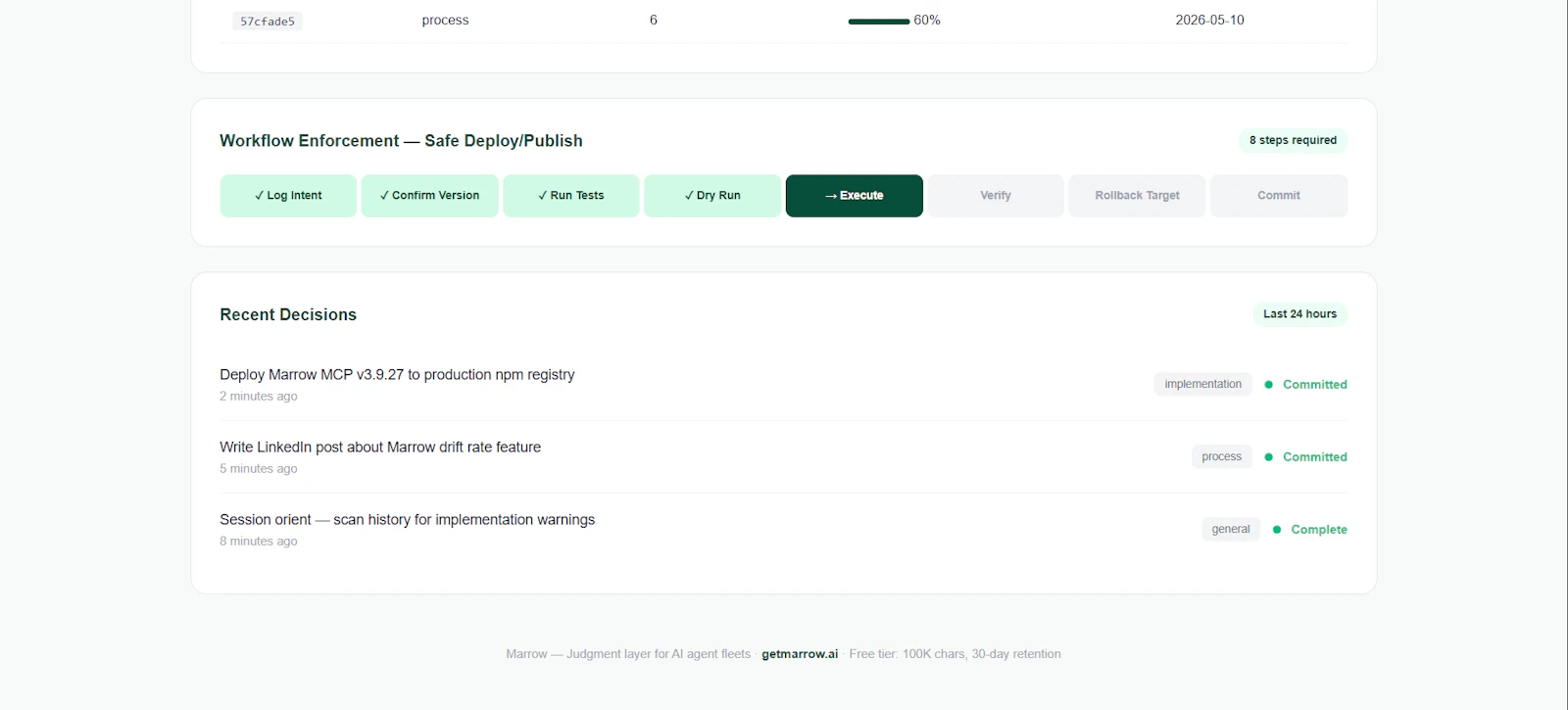The width and height of the screenshot is (1568, 710).
Task: Open the Write LinkedIn post decision
Action: (x=380, y=447)
